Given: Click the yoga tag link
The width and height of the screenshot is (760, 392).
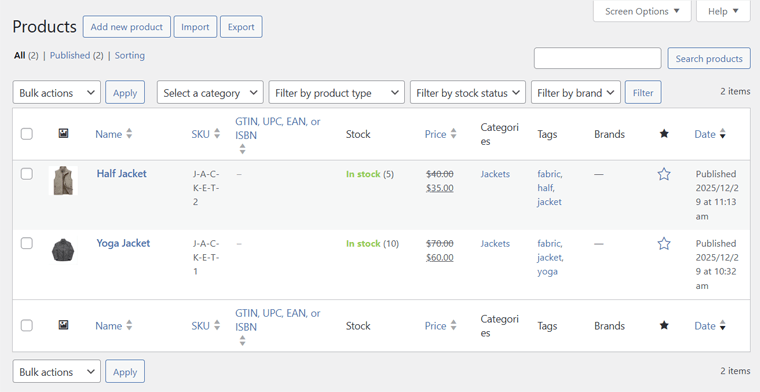Looking at the screenshot, I should 547,271.
